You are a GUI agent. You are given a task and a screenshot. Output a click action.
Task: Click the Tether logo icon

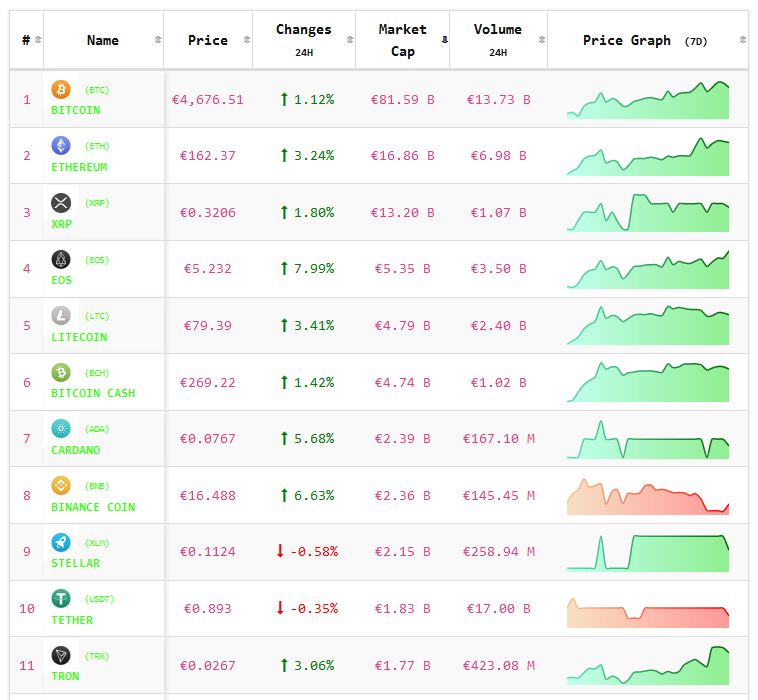(61, 599)
